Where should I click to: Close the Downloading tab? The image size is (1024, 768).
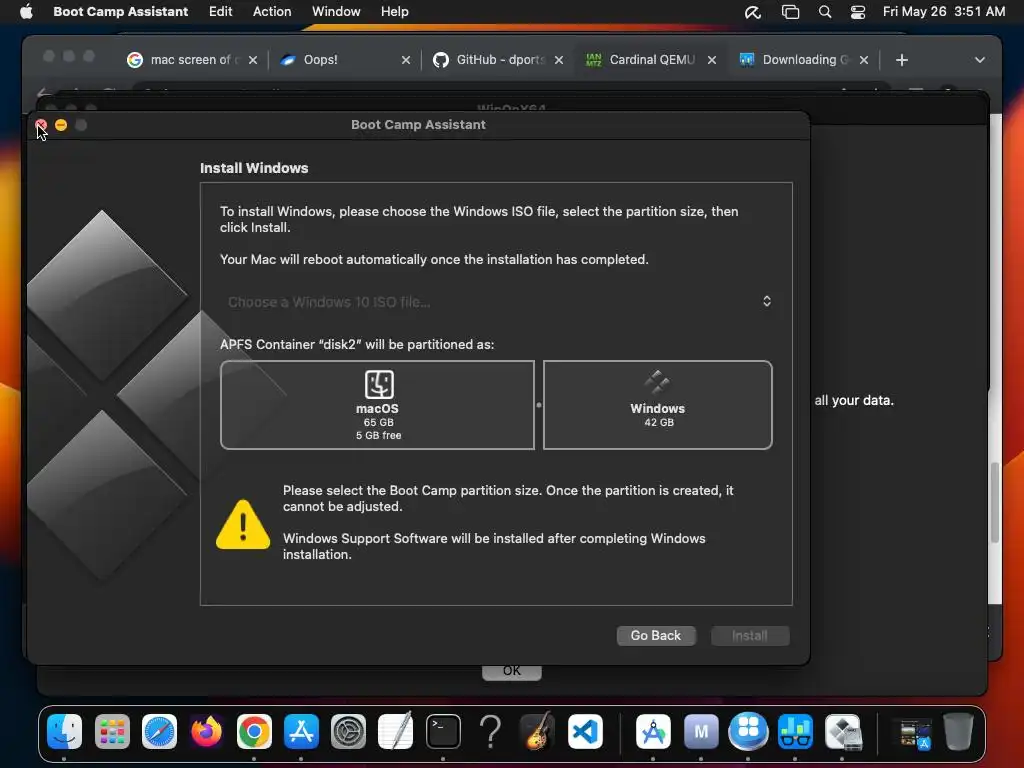(x=864, y=60)
